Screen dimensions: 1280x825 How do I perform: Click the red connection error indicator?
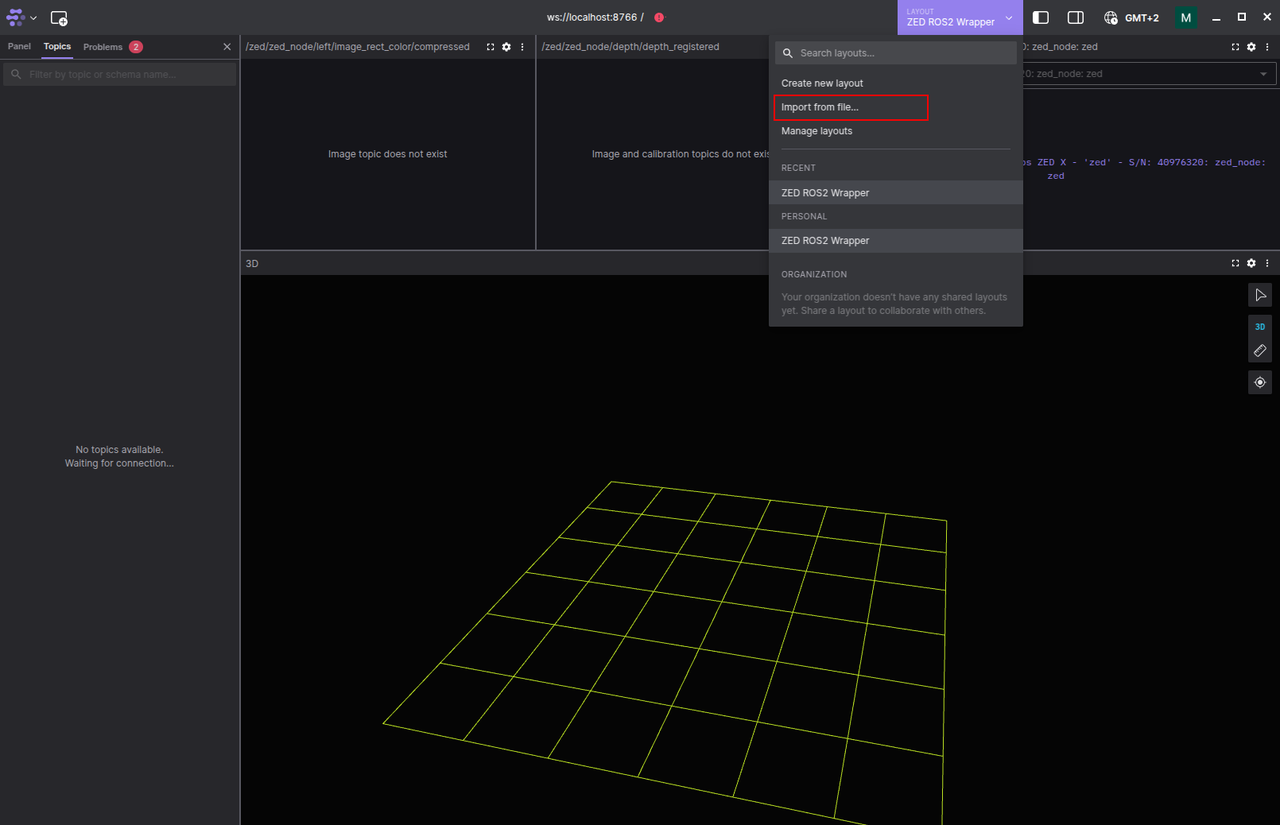click(x=659, y=18)
